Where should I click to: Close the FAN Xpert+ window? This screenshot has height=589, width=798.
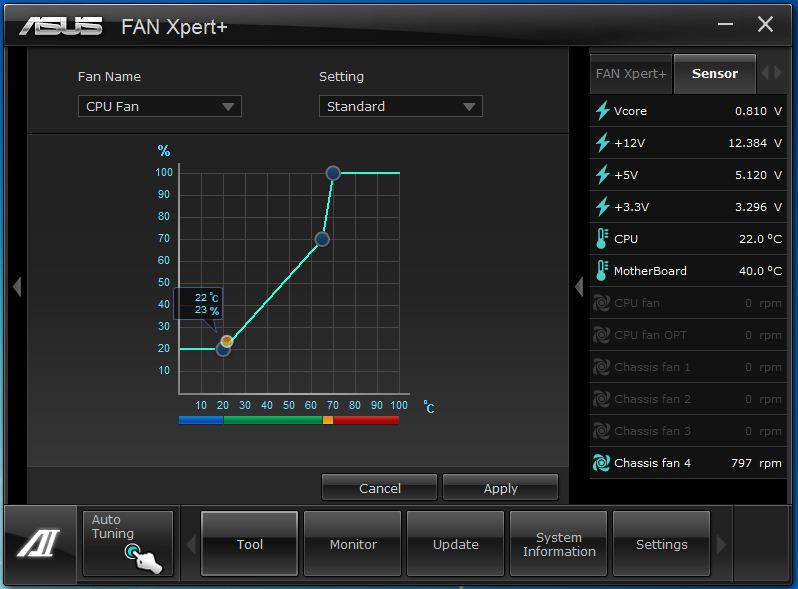point(765,24)
